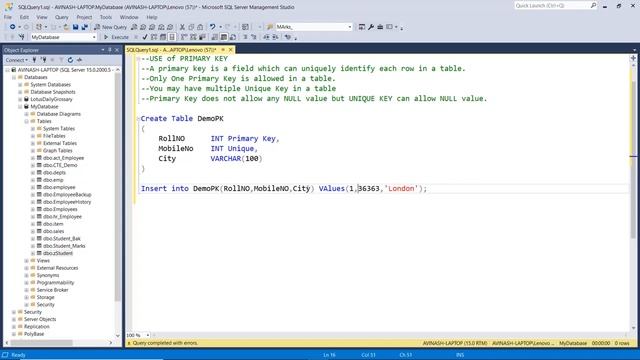Open the Edit menu
The width and height of the screenshot is (640, 360).
(x=24, y=17)
